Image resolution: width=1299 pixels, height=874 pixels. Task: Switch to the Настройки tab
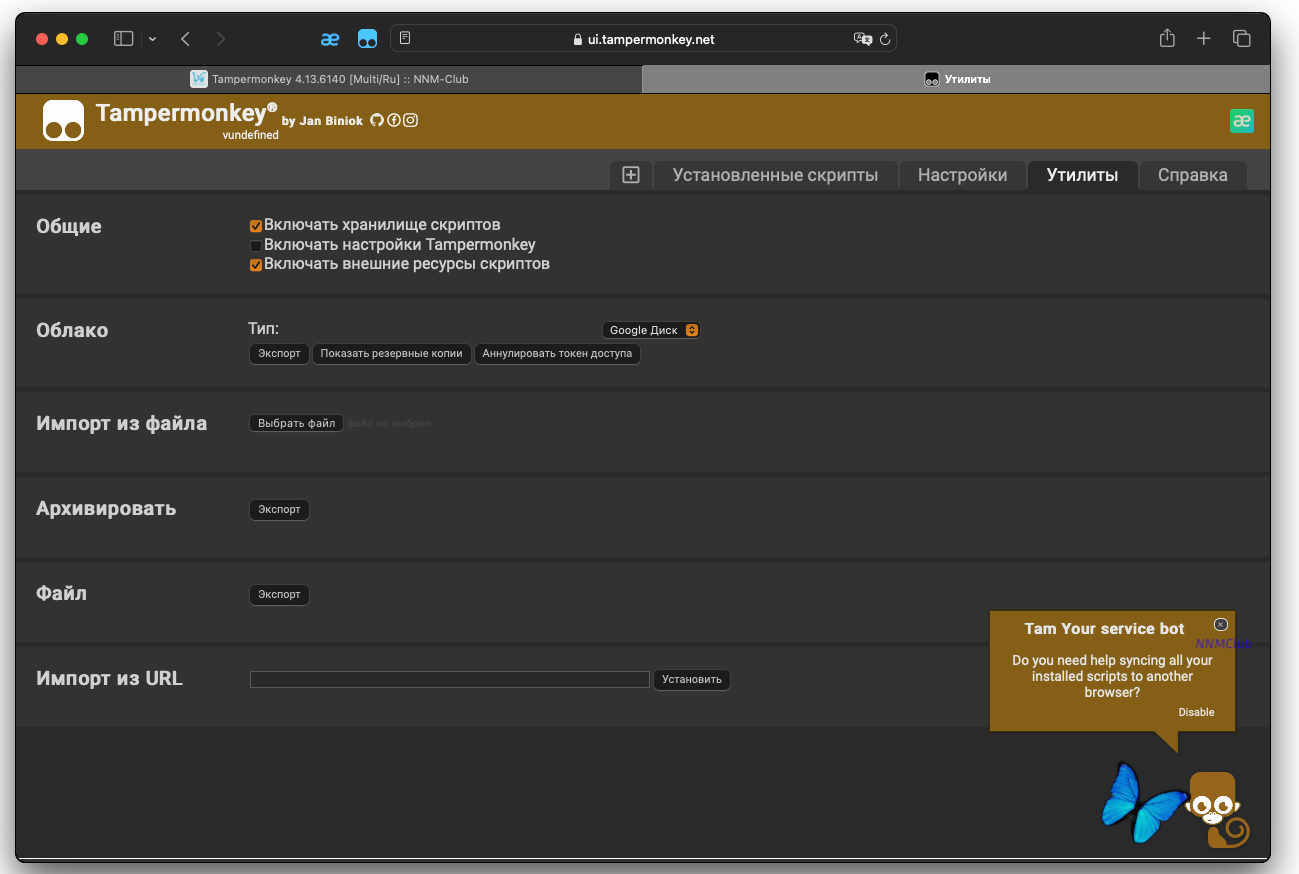coord(962,175)
